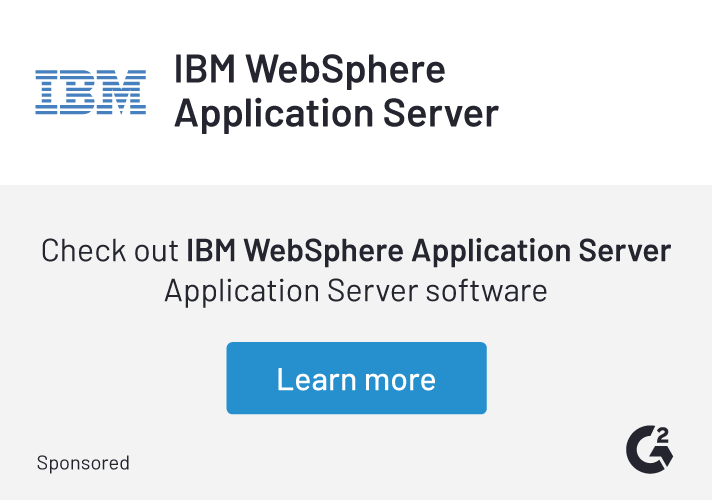The image size is (712, 500).
Task: Click the G2 logo icon
Action: 649,449
